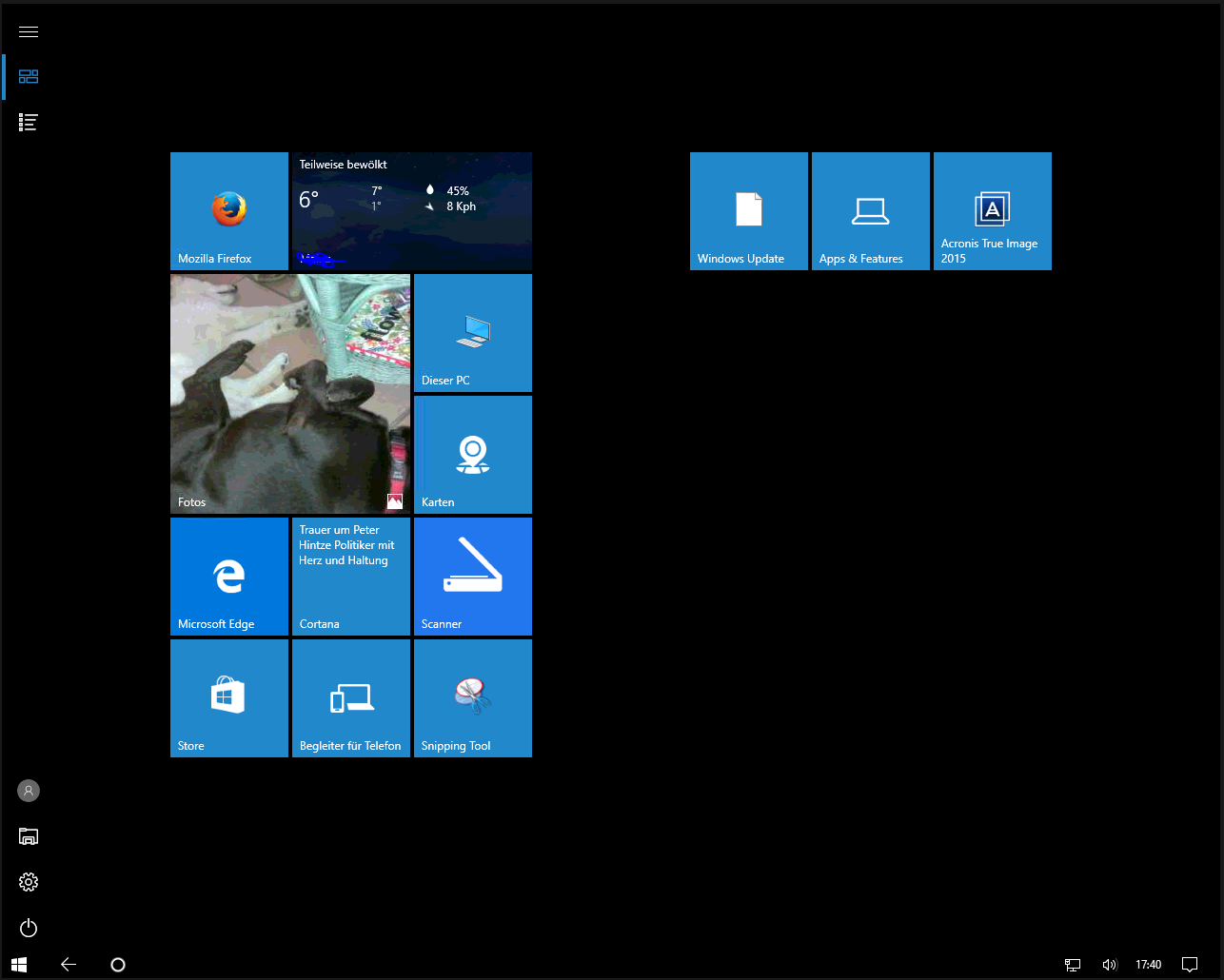1224x980 pixels.
Task: Show the All apps list
Action: click(x=29, y=122)
